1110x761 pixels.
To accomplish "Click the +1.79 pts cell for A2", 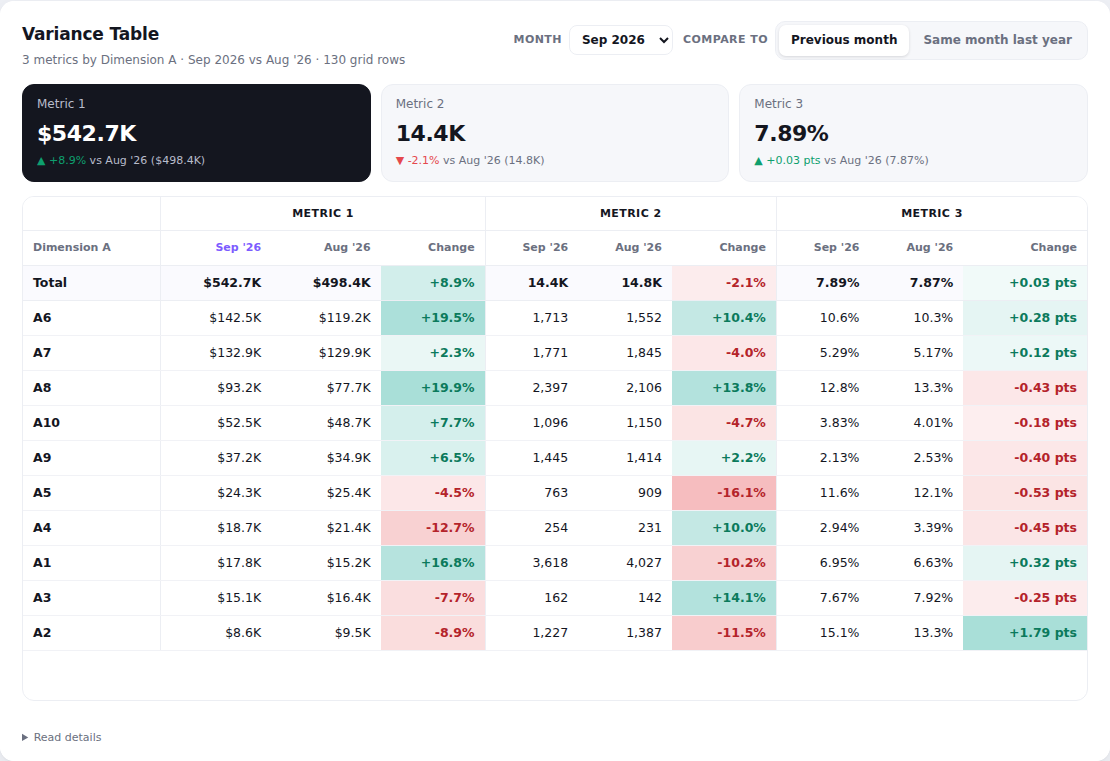I will [1025, 633].
